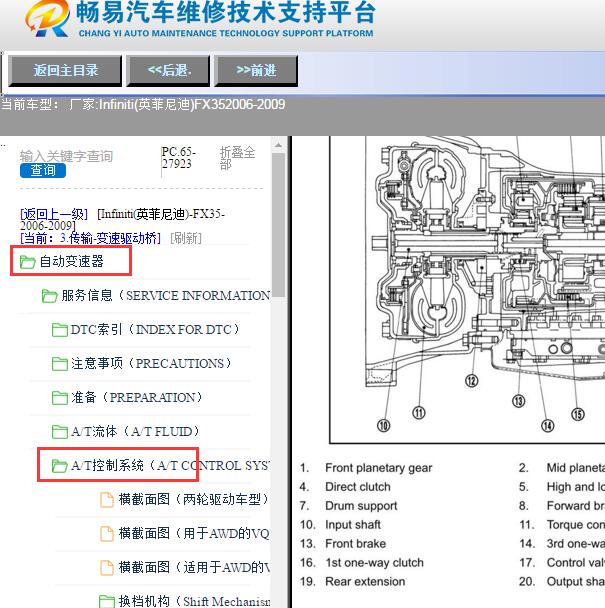Open the [当前: 3.传输-变速驱动桥] link
Viewport: 605px width, 608px height.
tap(90, 238)
